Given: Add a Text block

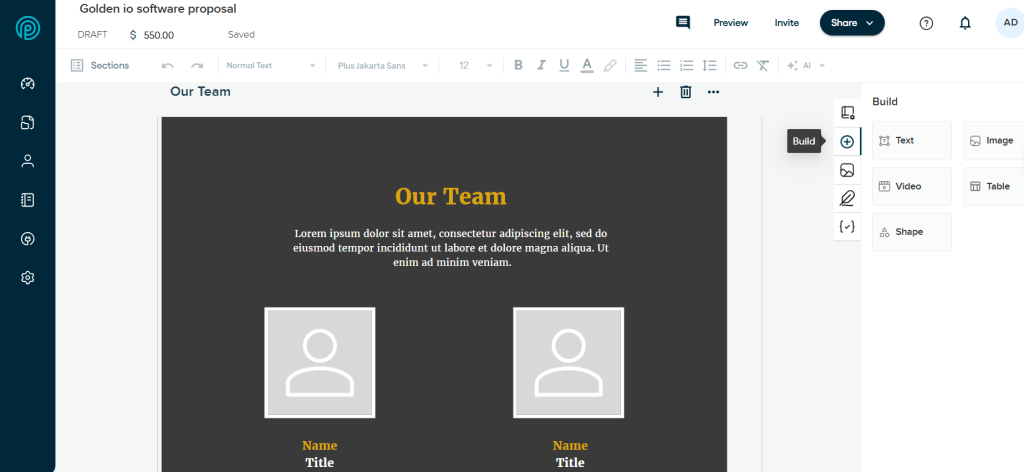Looking at the screenshot, I should click(912, 140).
